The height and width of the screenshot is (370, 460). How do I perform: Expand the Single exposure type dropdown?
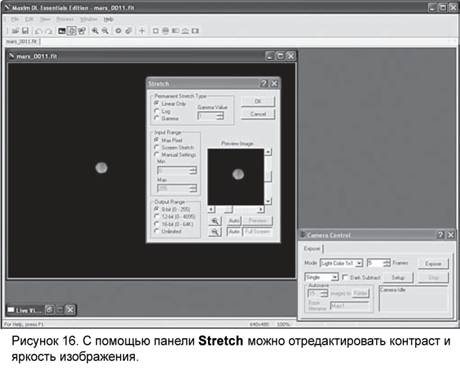[x=335, y=277]
